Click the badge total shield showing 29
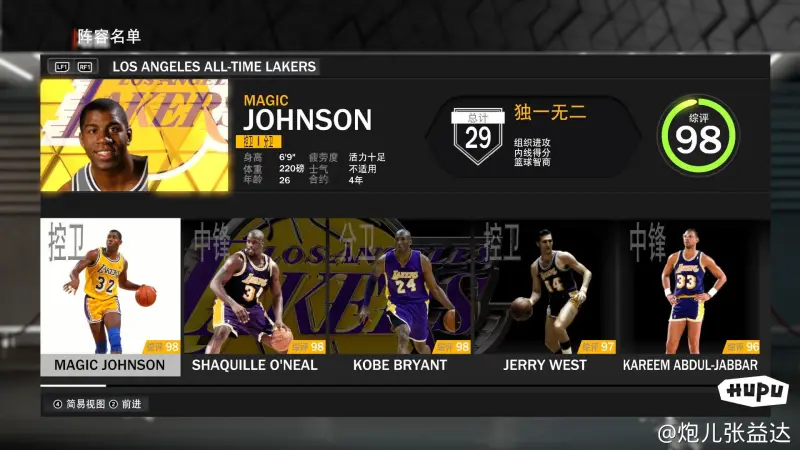This screenshot has height=450, width=800. pyautogui.click(x=478, y=136)
